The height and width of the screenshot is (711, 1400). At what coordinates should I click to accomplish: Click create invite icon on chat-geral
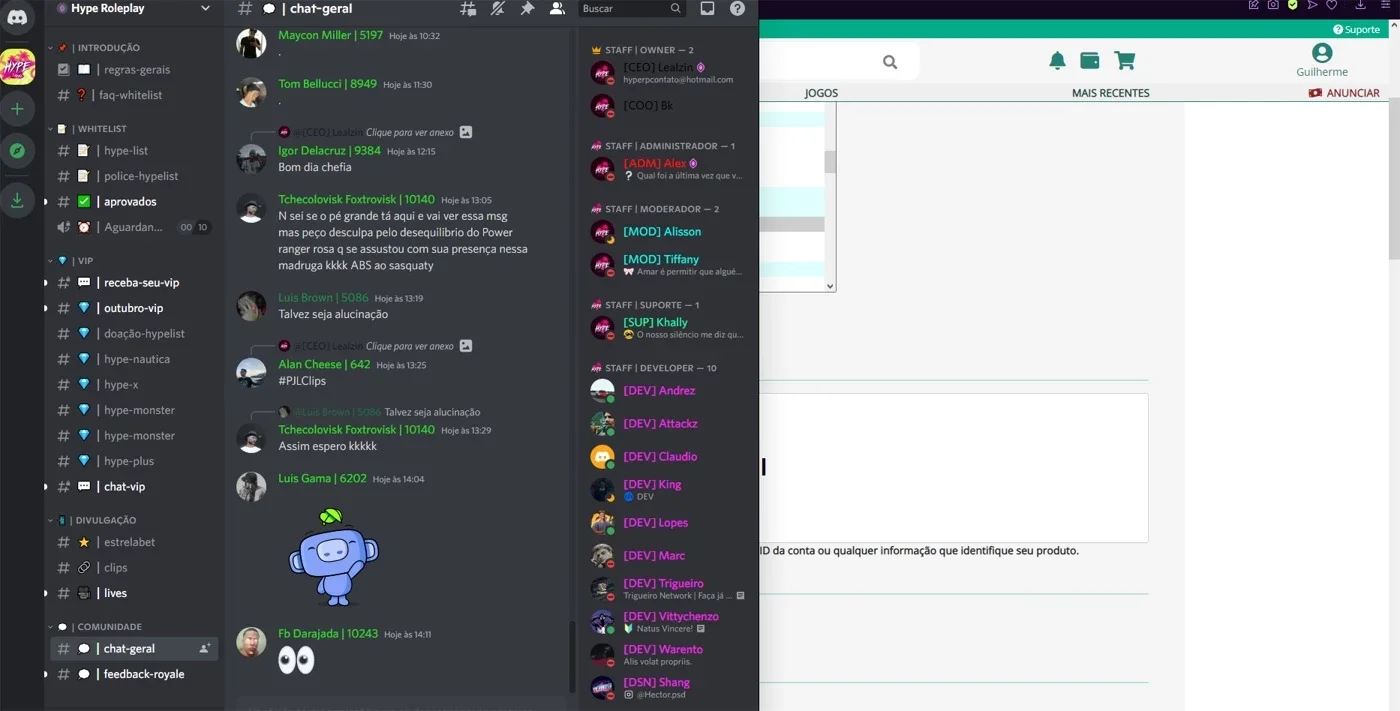(205, 649)
